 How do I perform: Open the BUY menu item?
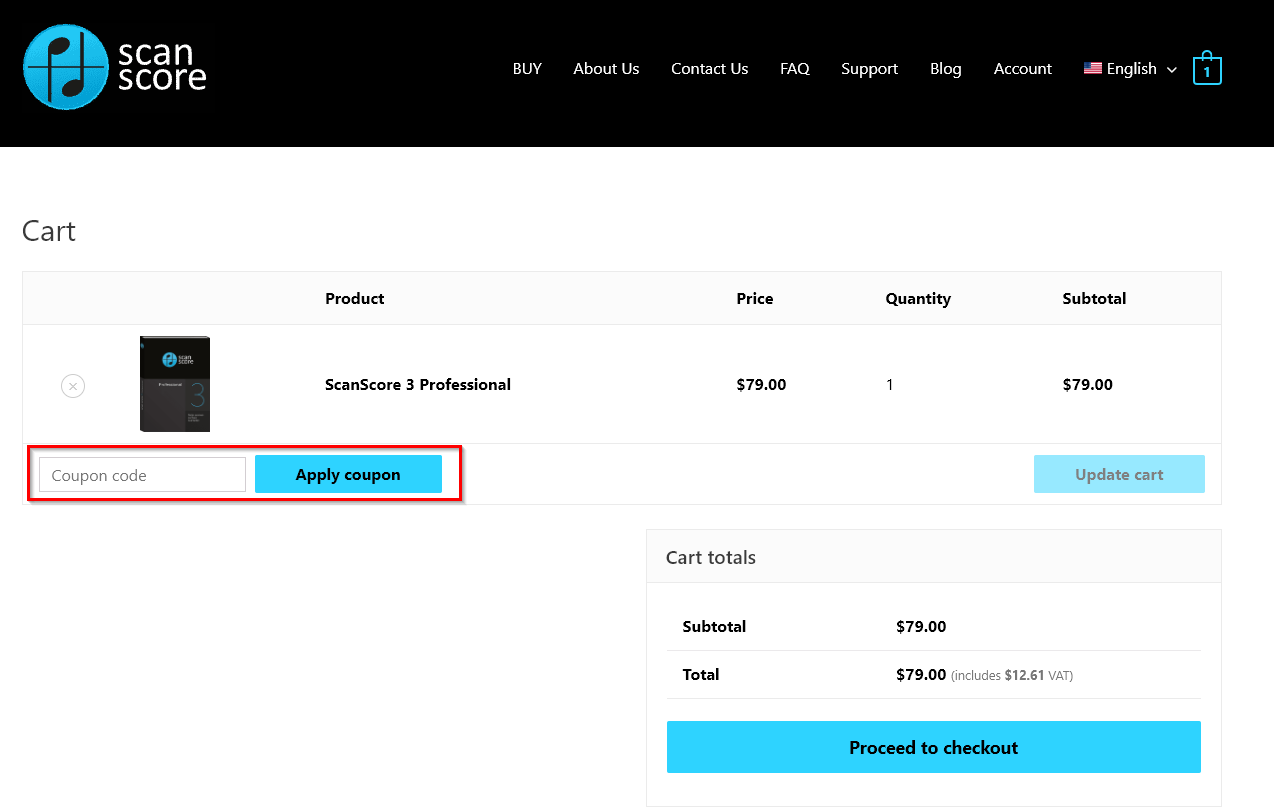(x=527, y=69)
